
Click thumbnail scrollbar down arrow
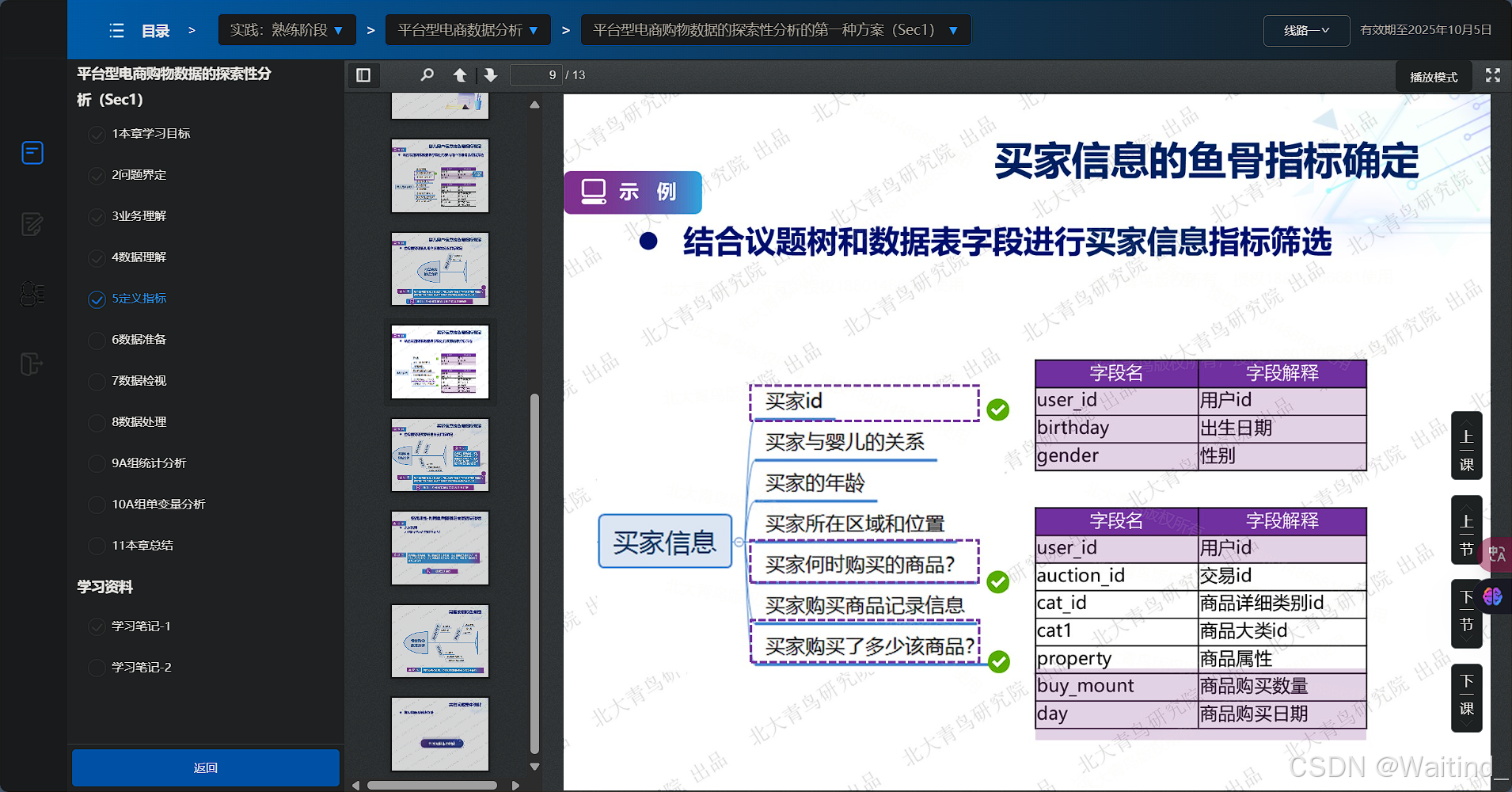534,766
